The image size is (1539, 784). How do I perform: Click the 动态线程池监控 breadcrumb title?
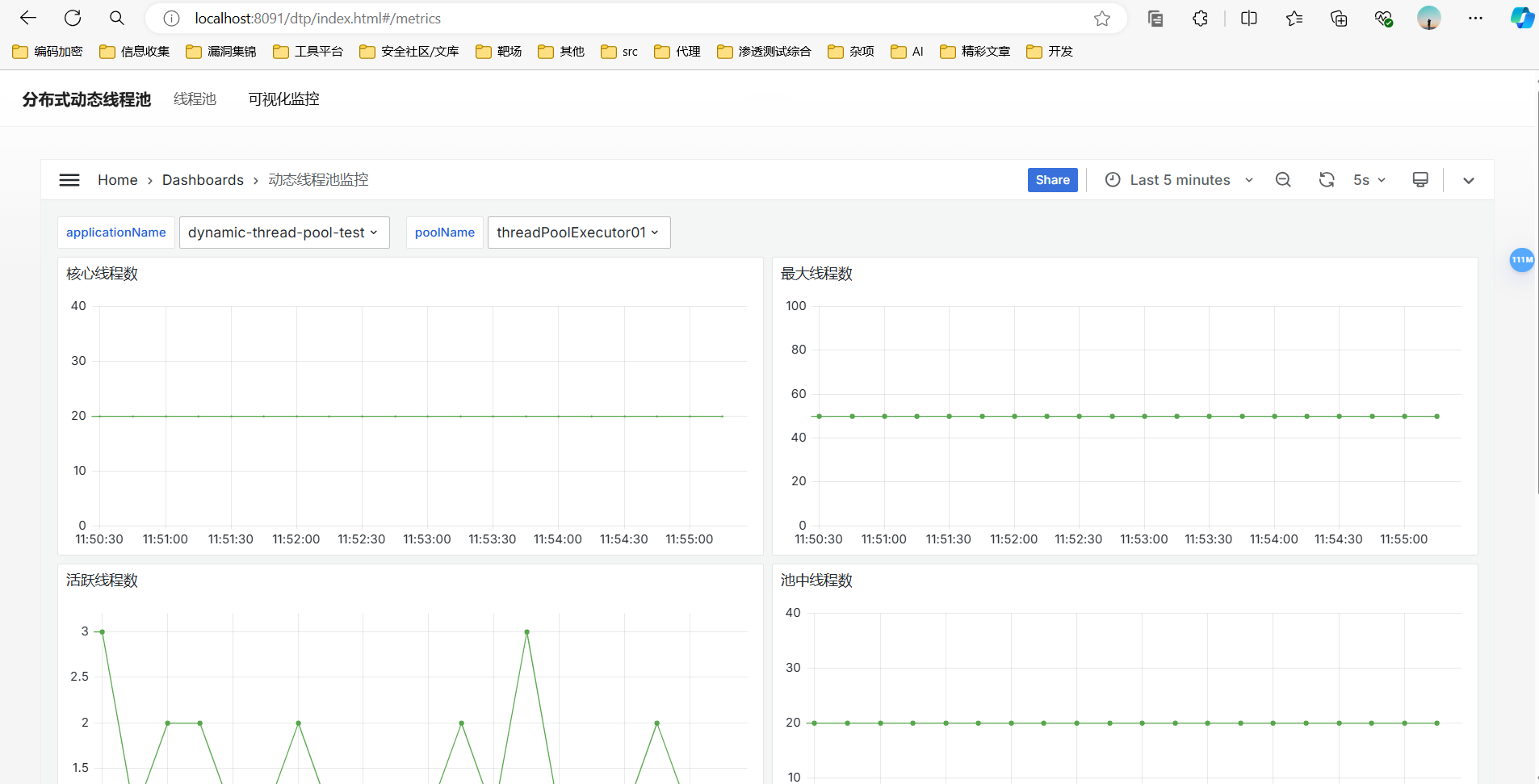pyautogui.click(x=318, y=180)
